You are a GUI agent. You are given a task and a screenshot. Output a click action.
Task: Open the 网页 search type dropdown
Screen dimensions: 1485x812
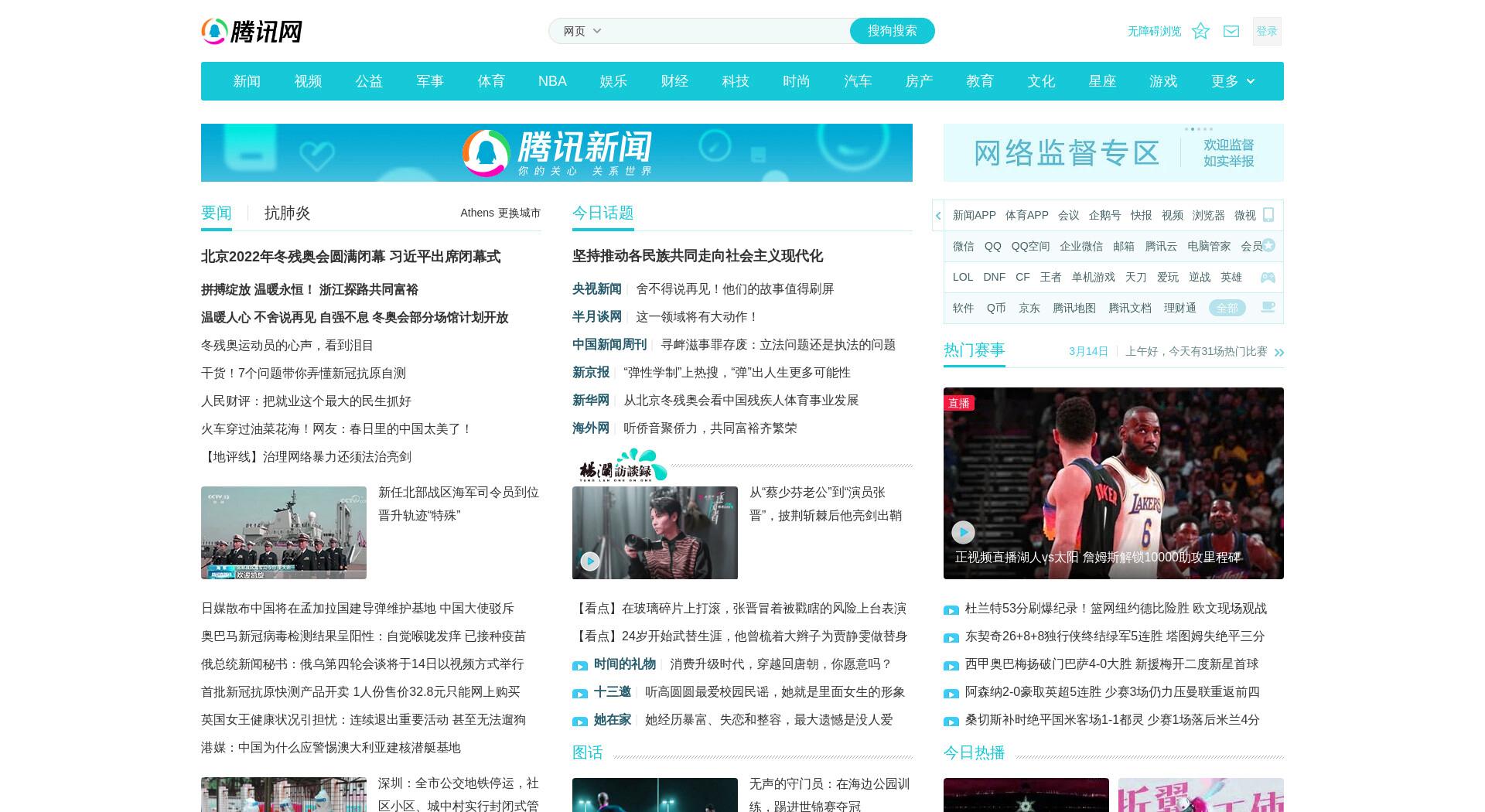pos(582,31)
